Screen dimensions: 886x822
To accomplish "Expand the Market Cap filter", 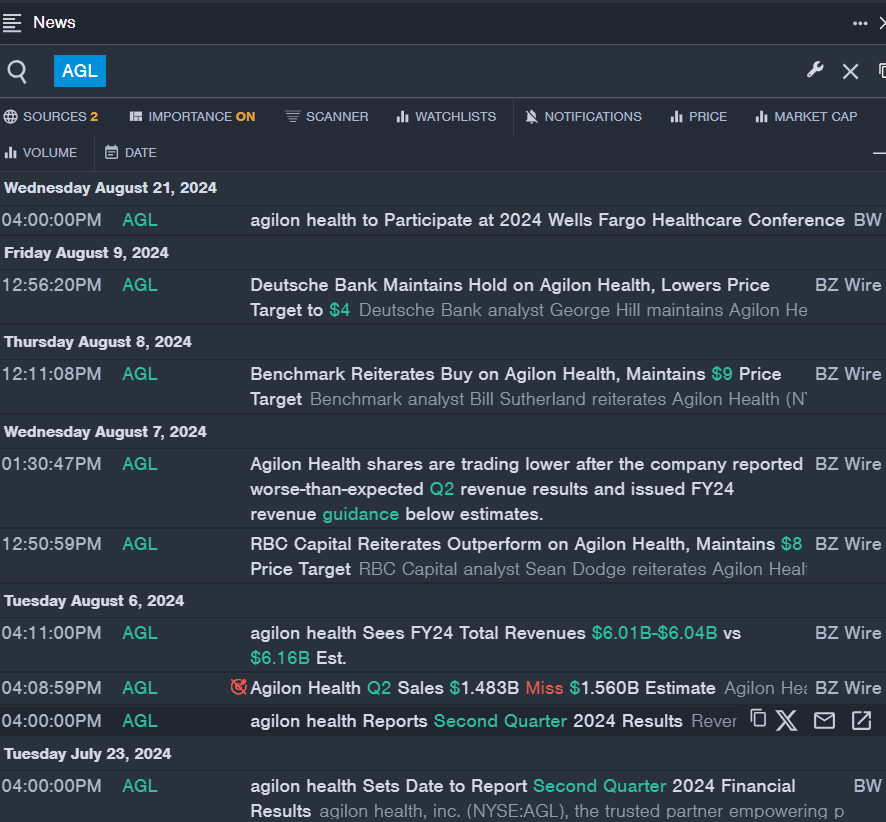I will coord(805,117).
